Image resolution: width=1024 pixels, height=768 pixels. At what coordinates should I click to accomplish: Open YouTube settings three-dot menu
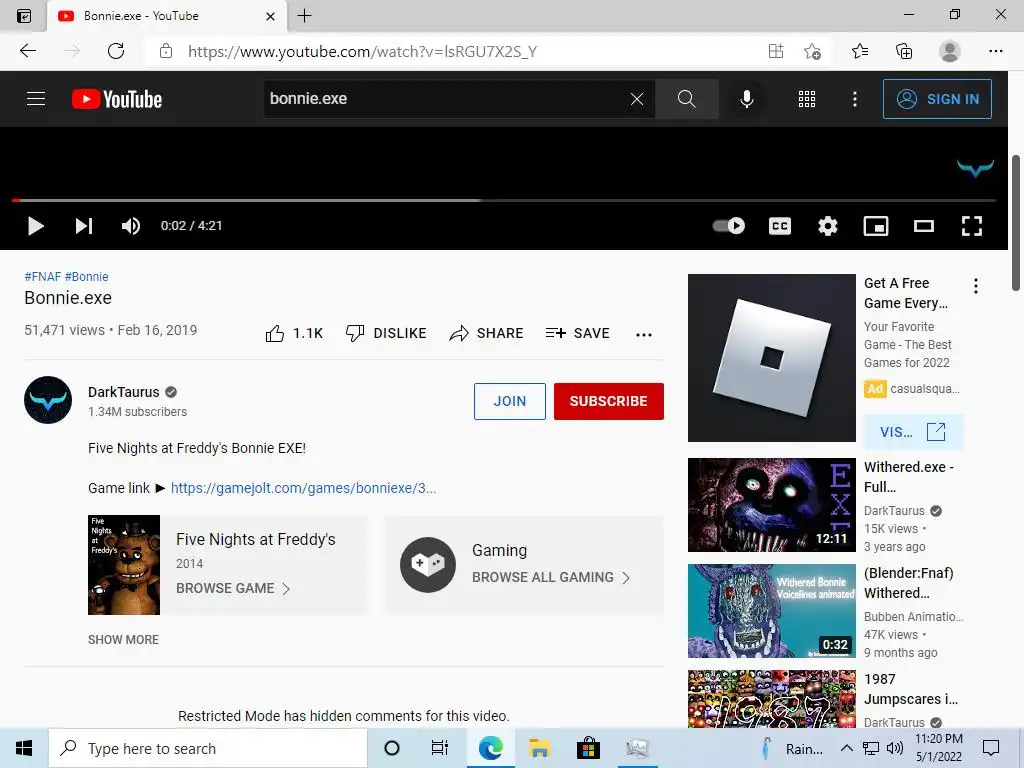tap(855, 99)
